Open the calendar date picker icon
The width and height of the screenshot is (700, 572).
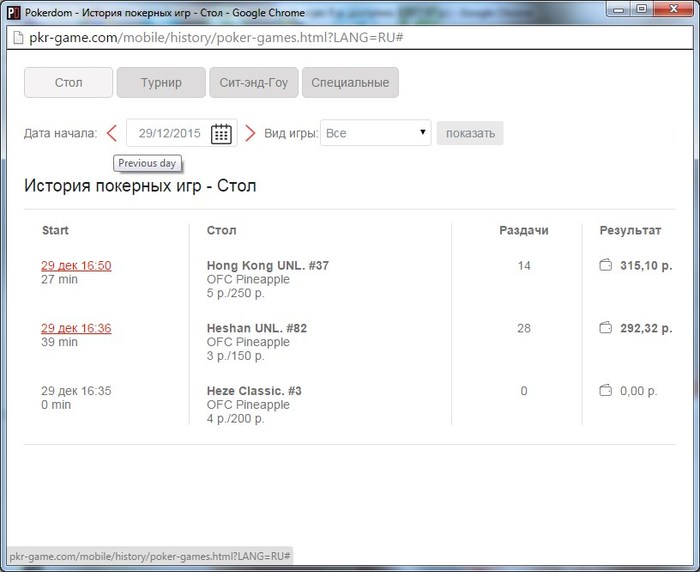pyautogui.click(x=221, y=134)
